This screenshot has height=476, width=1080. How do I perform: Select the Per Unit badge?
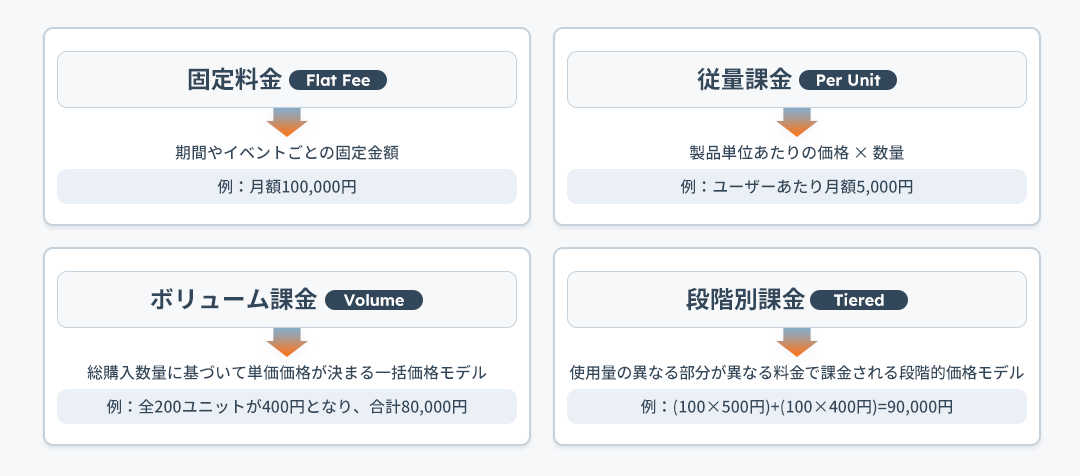pos(848,80)
